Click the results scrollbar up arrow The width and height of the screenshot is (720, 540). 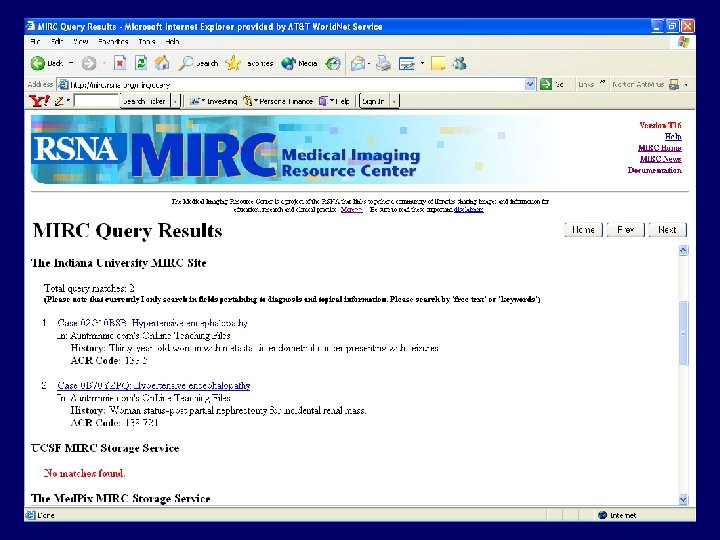(x=683, y=250)
